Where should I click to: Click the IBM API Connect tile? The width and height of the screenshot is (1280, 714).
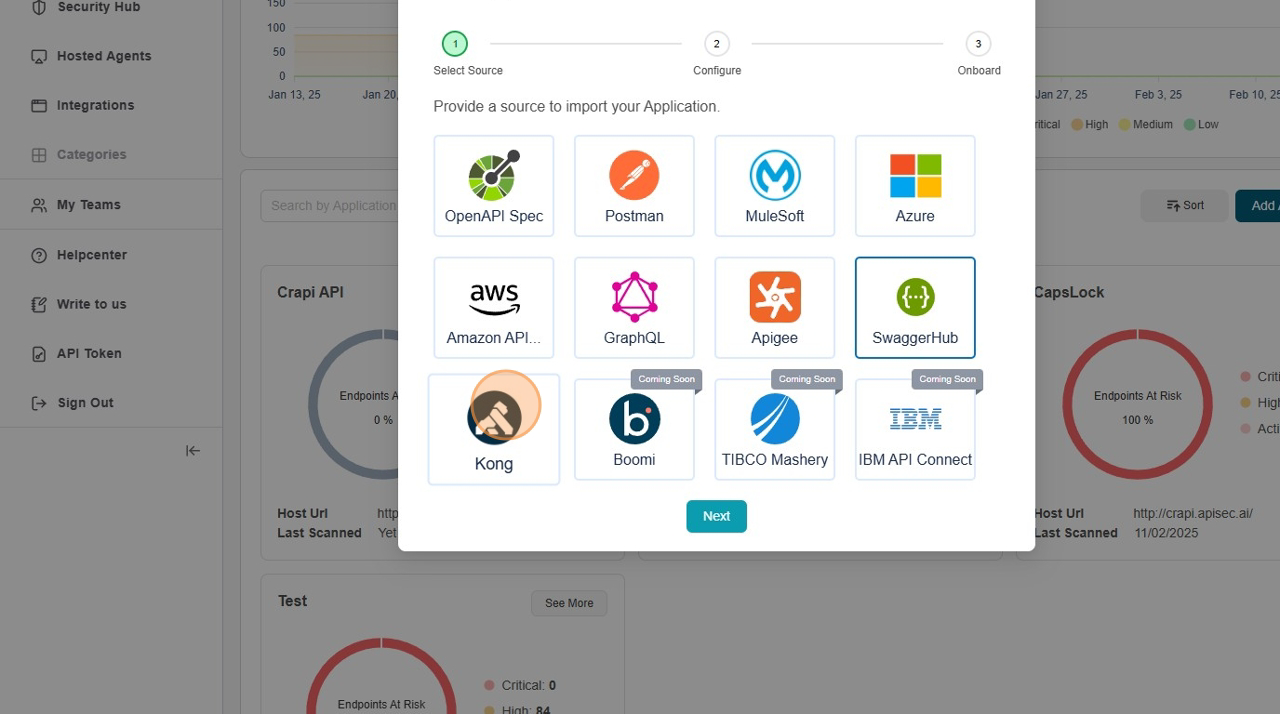(915, 430)
